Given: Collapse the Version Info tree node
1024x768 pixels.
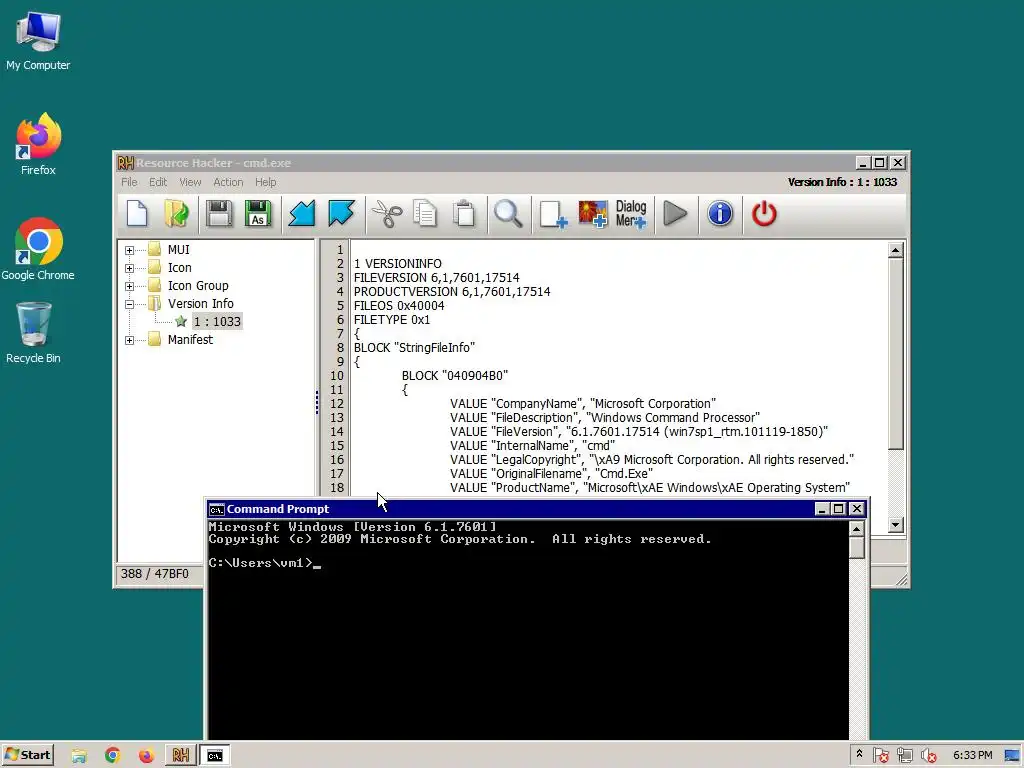Looking at the screenshot, I should [129, 304].
